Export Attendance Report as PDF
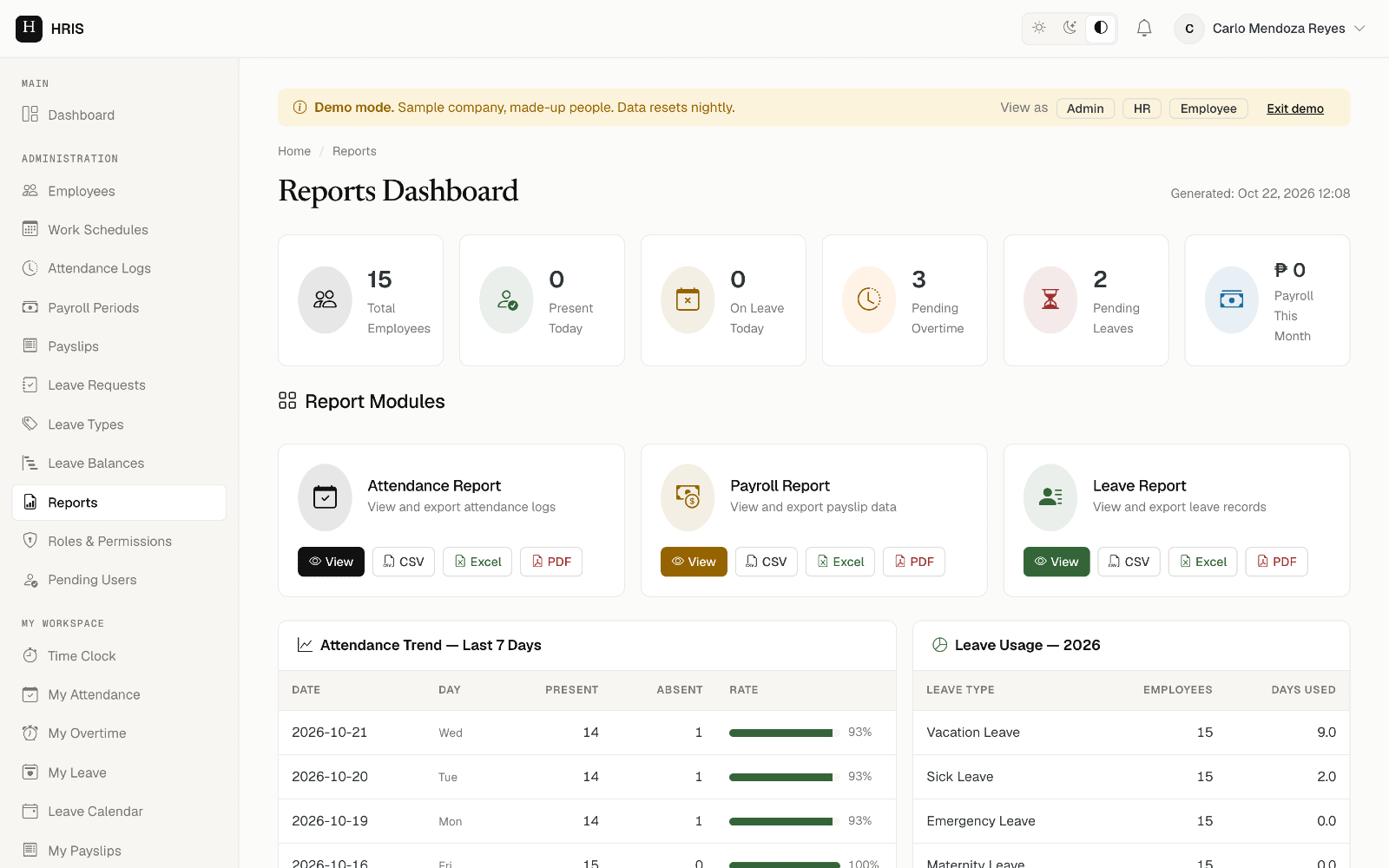Screen dimensions: 1389x868 551,562
